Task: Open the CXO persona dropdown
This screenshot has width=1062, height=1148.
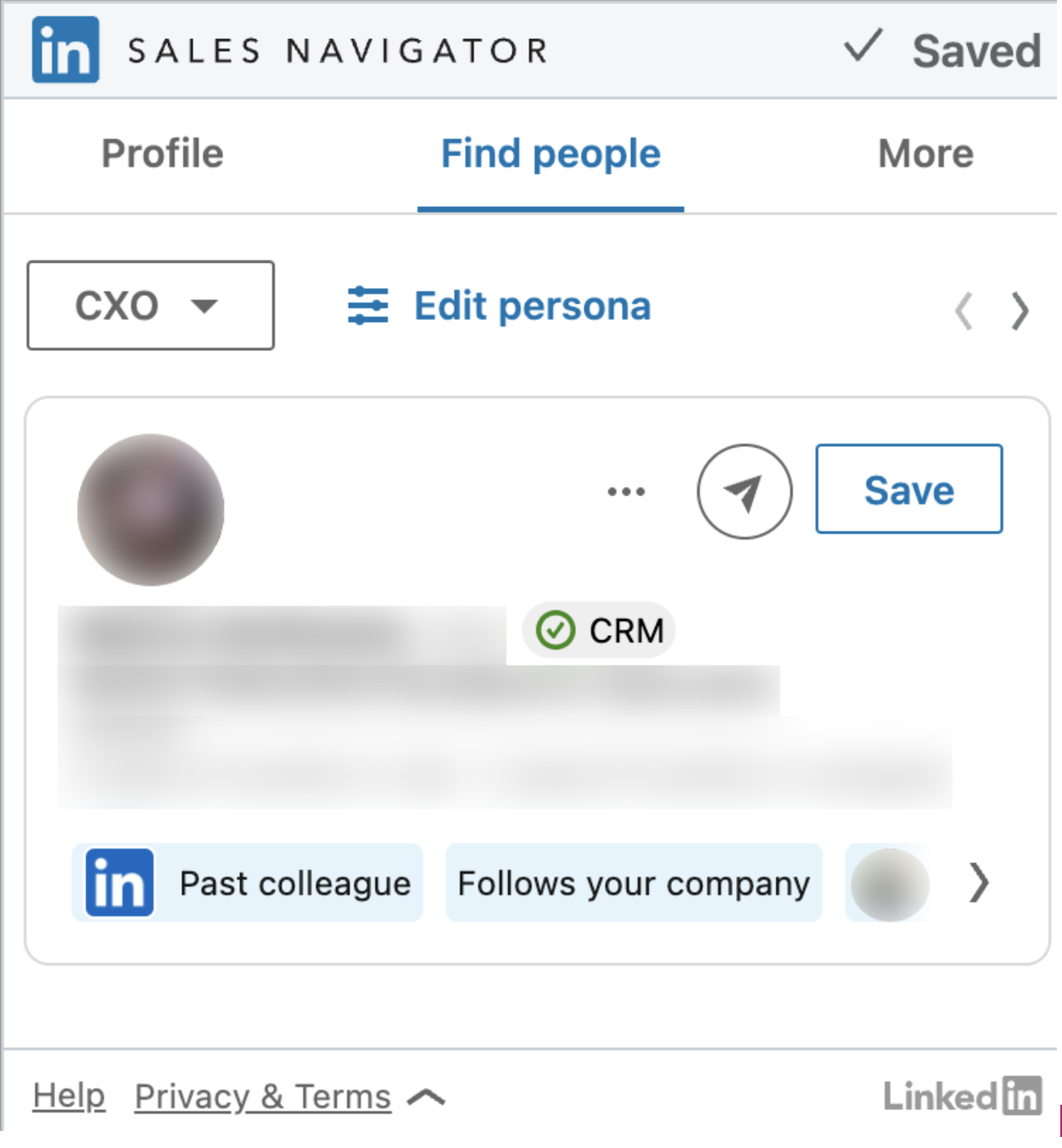Action: [x=150, y=305]
